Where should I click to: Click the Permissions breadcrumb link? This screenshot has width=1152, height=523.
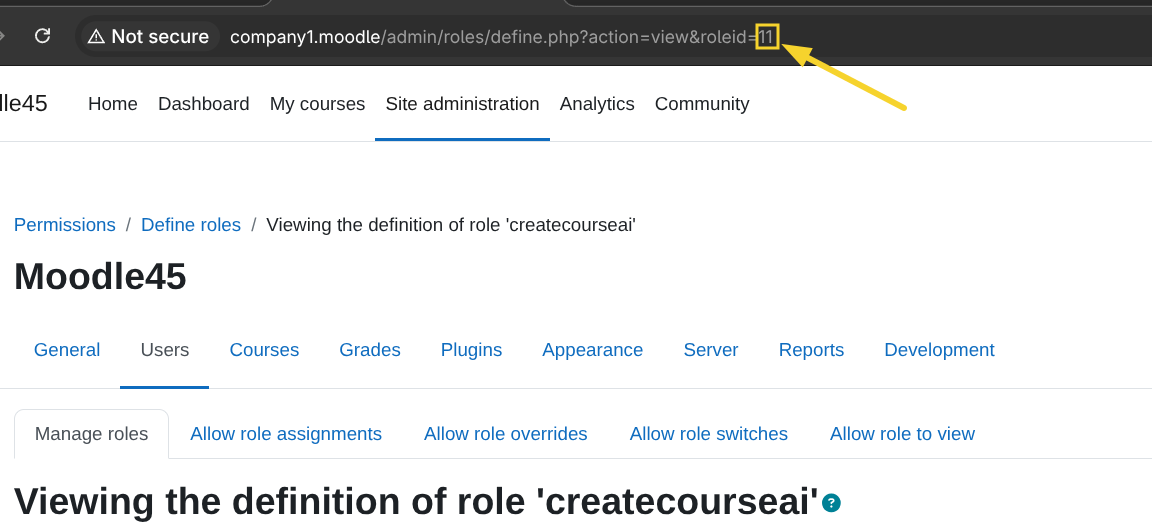(x=65, y=225)
